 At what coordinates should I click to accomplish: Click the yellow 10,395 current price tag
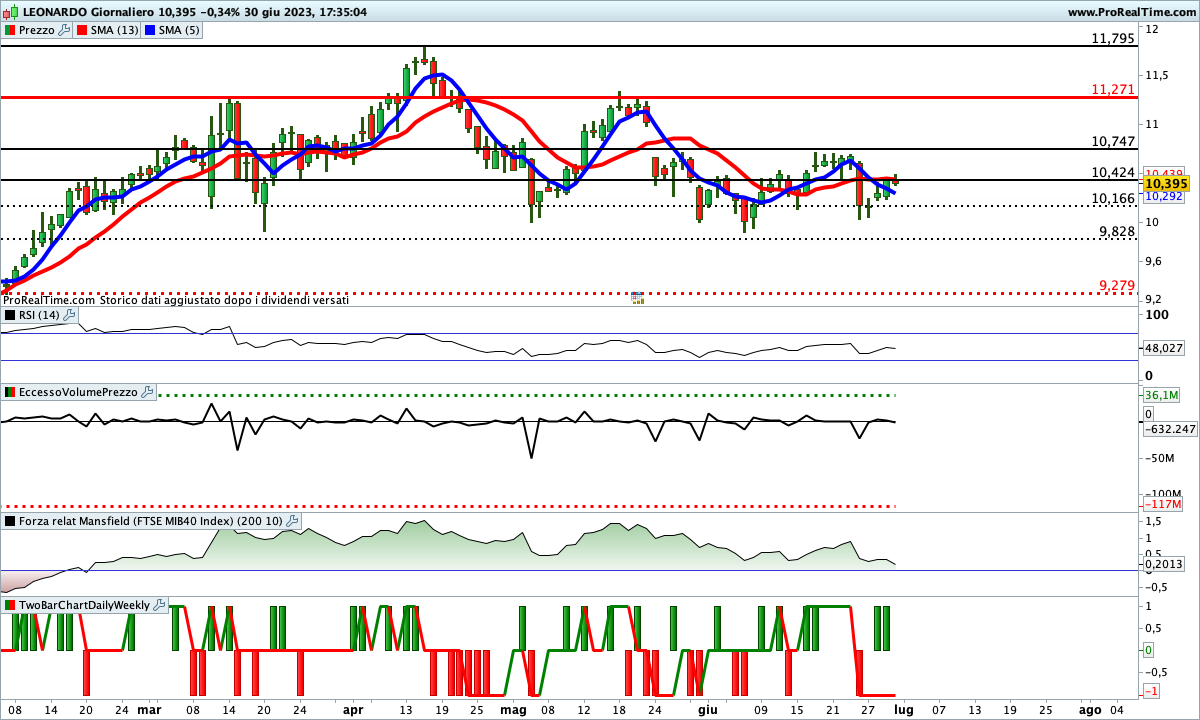pos(1165,184)
